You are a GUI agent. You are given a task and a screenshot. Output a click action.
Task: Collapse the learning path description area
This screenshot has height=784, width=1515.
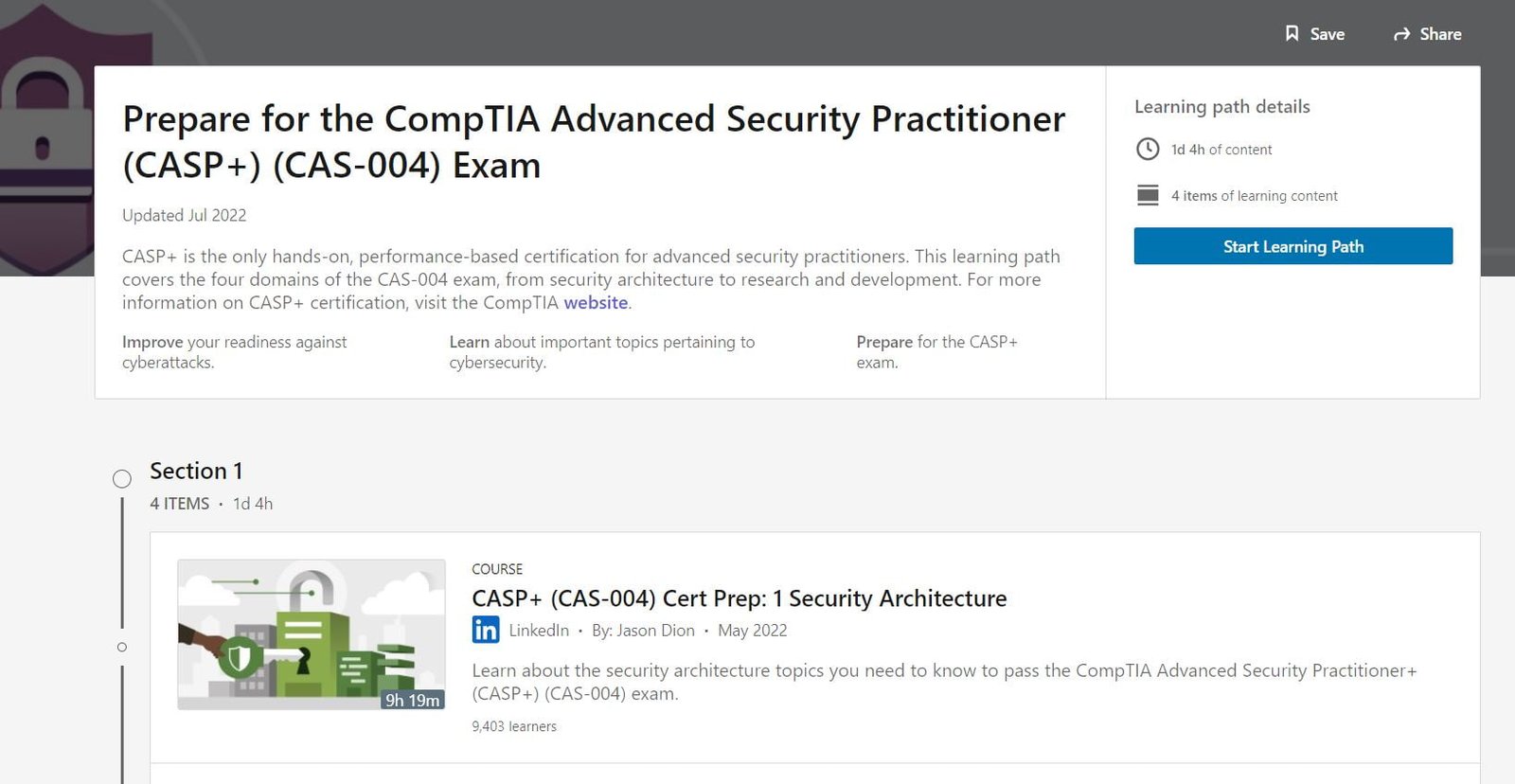pyautogui.click(x=590, y=279)
